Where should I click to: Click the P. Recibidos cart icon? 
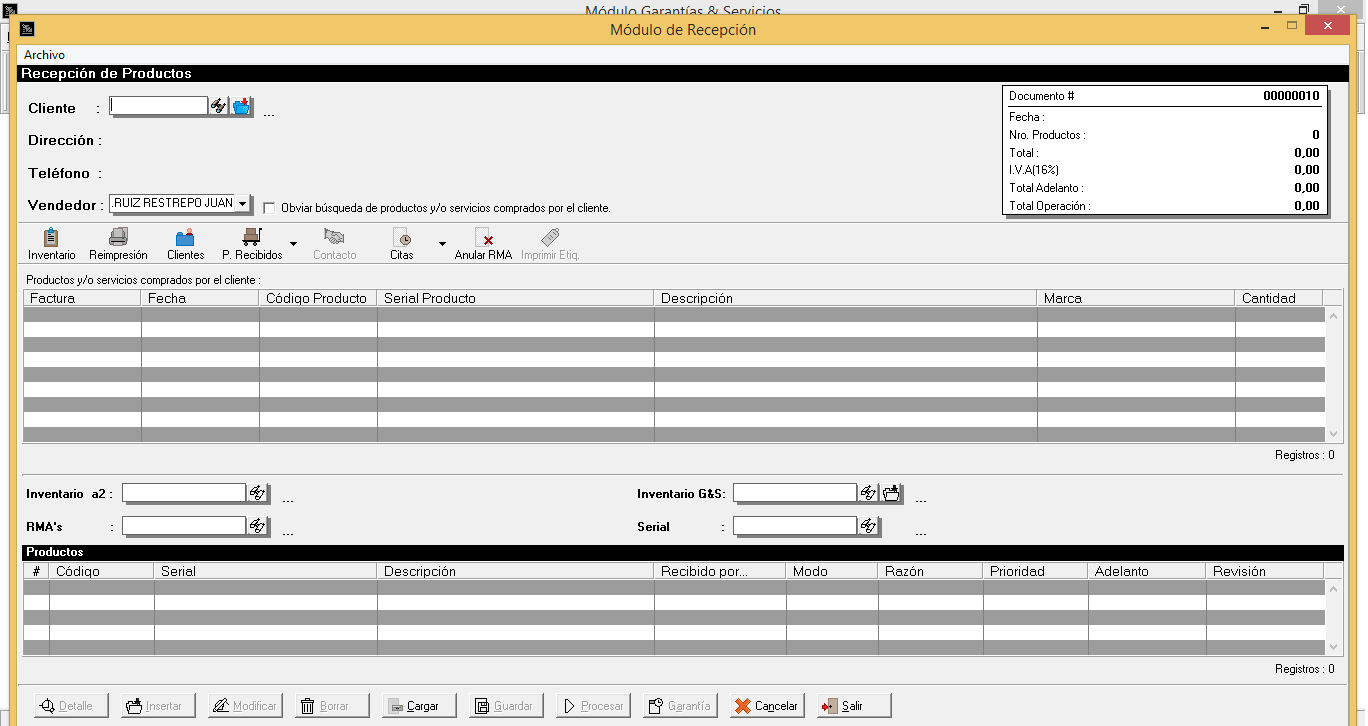251,238
